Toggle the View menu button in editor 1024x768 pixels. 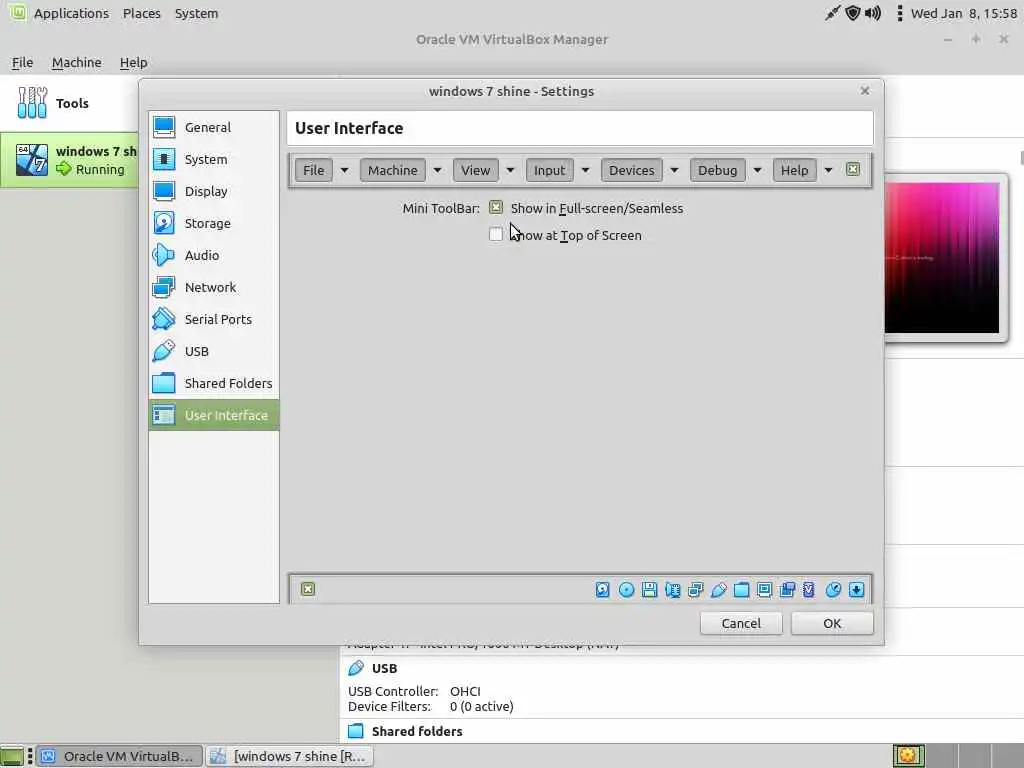[x=475, y=170]
